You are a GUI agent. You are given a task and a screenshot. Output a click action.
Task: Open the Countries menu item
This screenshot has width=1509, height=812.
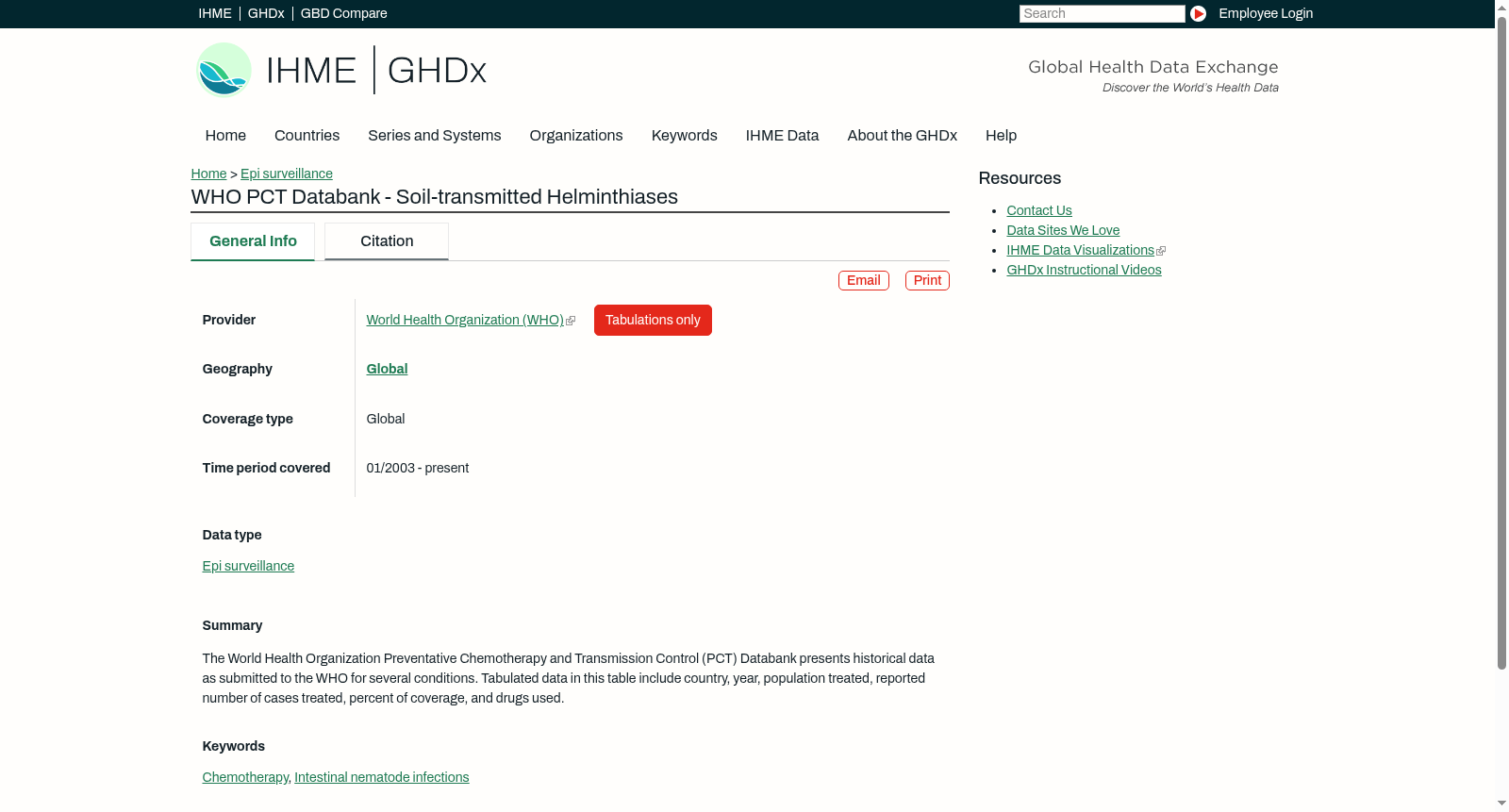tap(307, 136)
